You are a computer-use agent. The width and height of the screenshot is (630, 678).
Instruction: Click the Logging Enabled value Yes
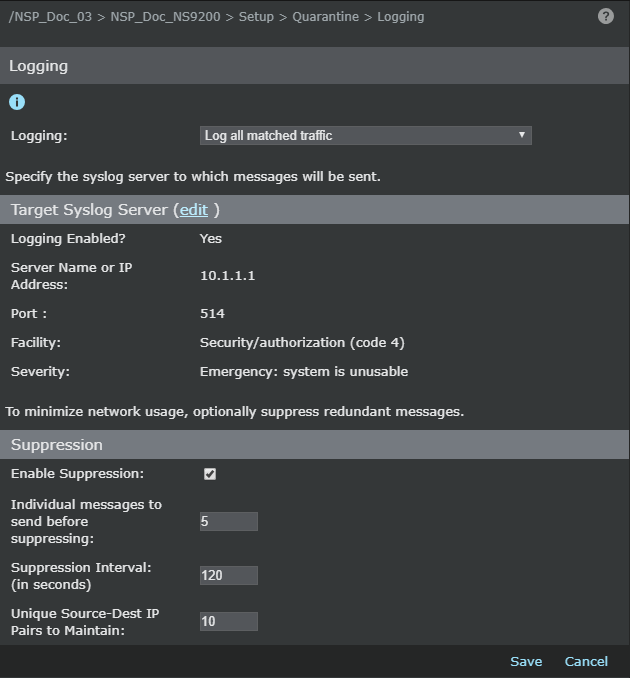(211, 239)
